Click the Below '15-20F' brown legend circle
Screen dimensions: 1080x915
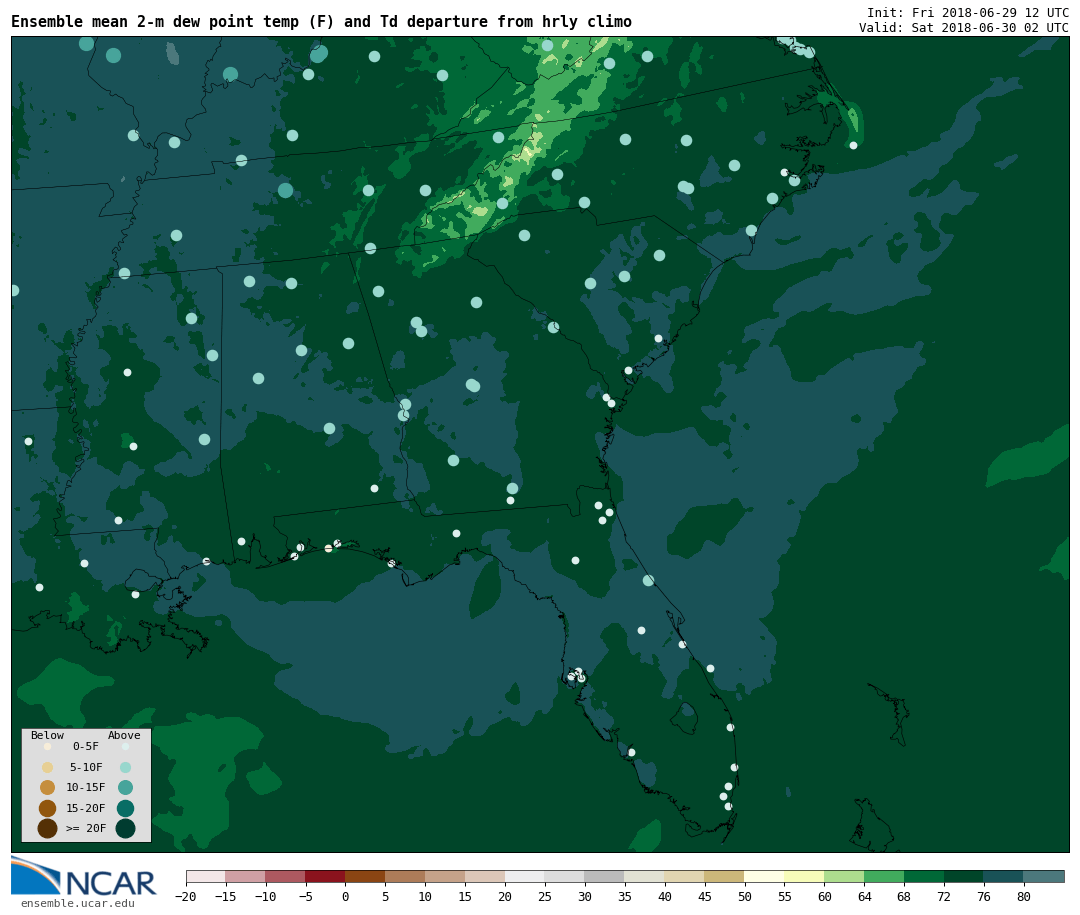coord(47,808)
